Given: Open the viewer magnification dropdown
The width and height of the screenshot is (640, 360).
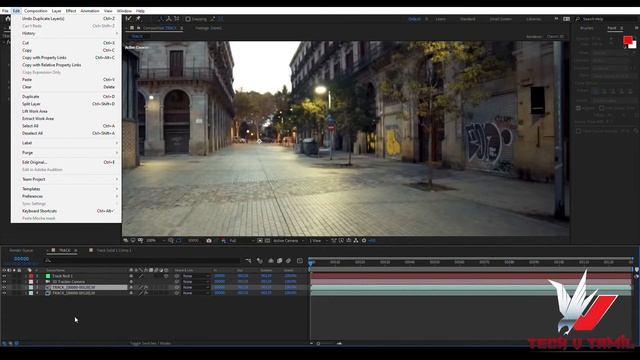Looking at the screenshot, I should point(156,241).
